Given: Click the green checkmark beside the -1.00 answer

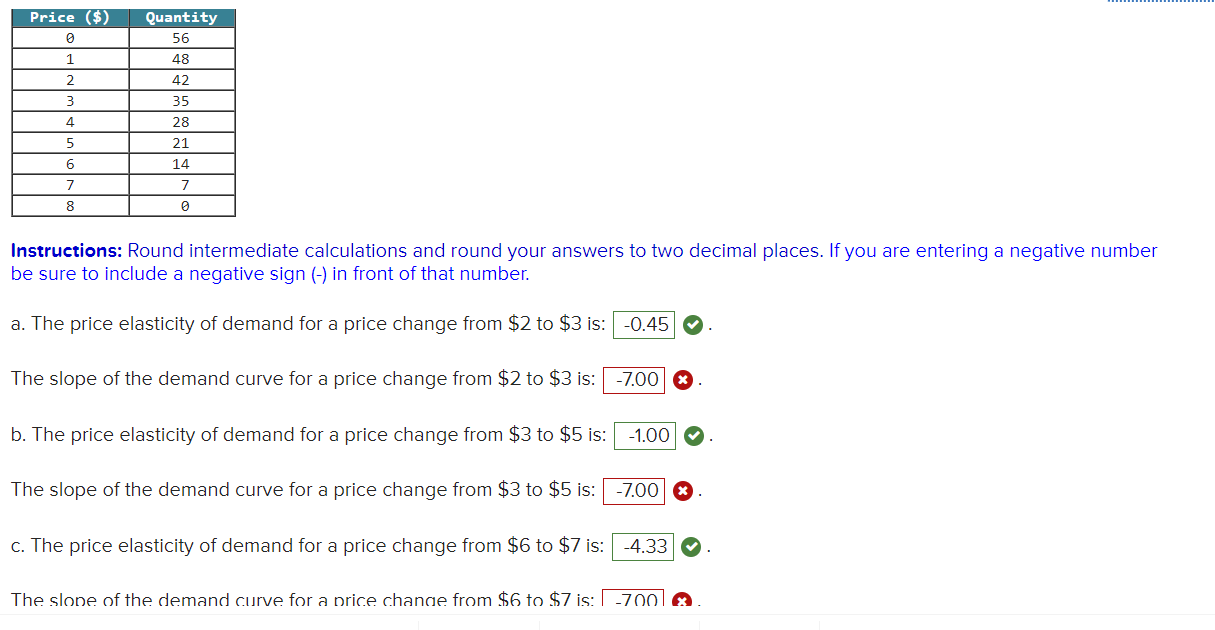Looking at the screenshot, I should pos(693,435).
